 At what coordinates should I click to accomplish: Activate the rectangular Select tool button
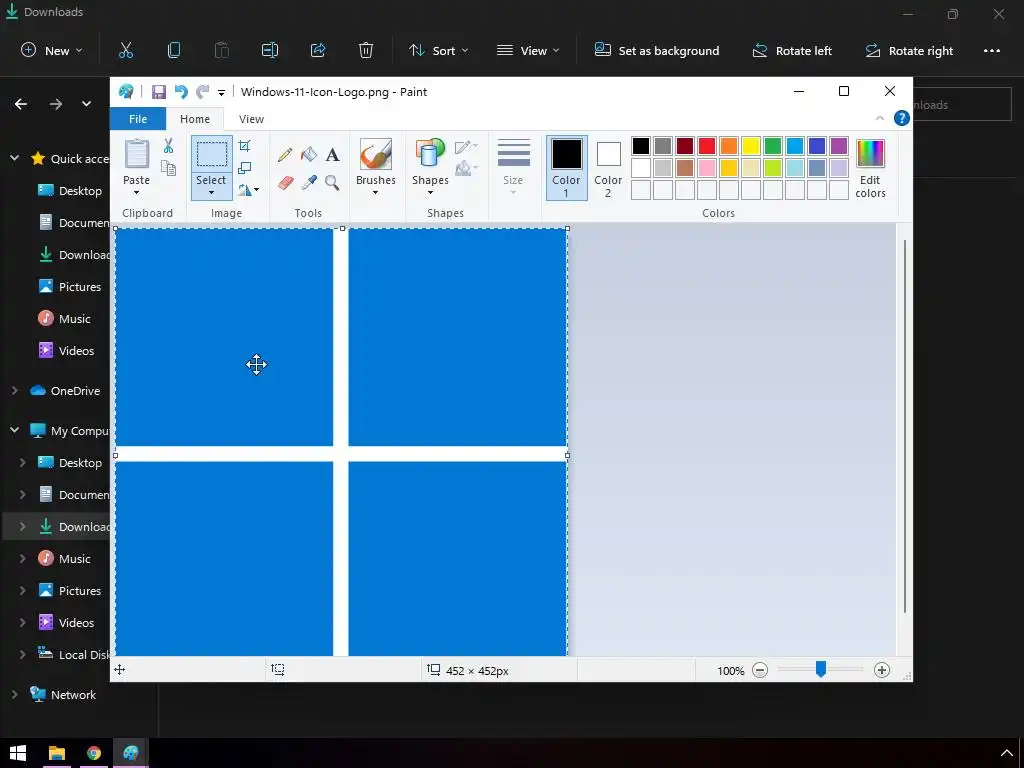click(212, 154)
